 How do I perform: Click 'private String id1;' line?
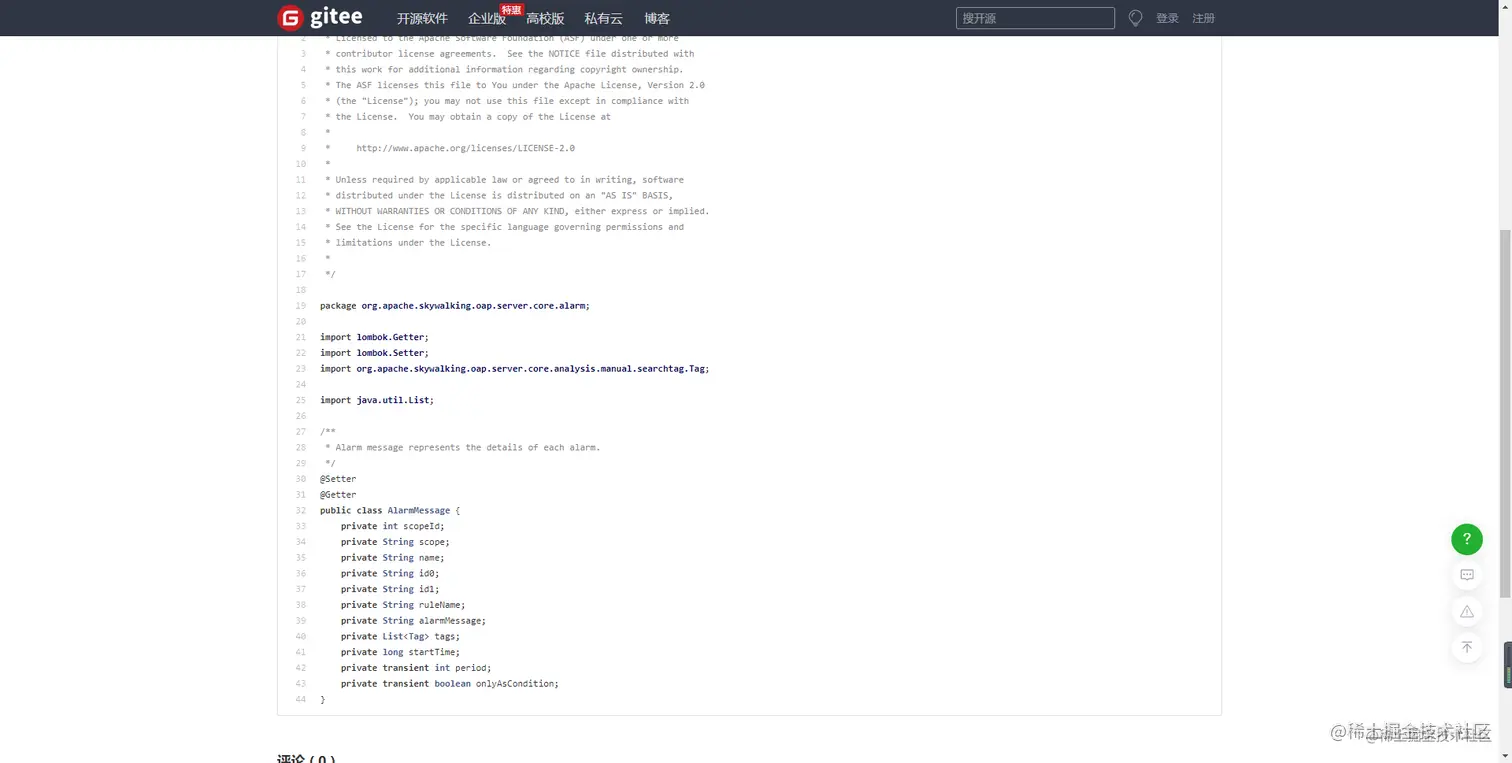coord(390,589)
